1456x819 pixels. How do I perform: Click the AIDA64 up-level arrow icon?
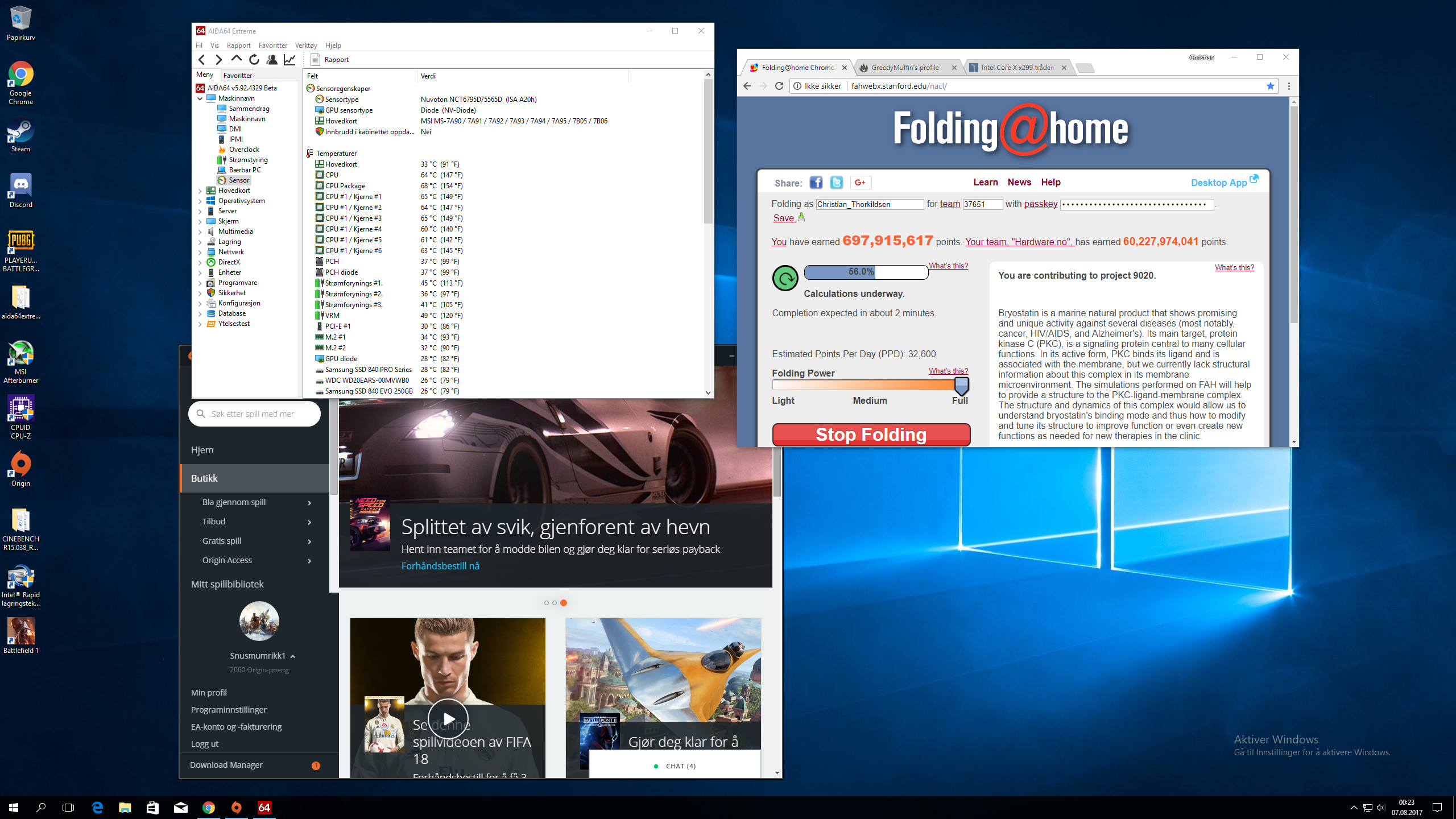(236, 59)
